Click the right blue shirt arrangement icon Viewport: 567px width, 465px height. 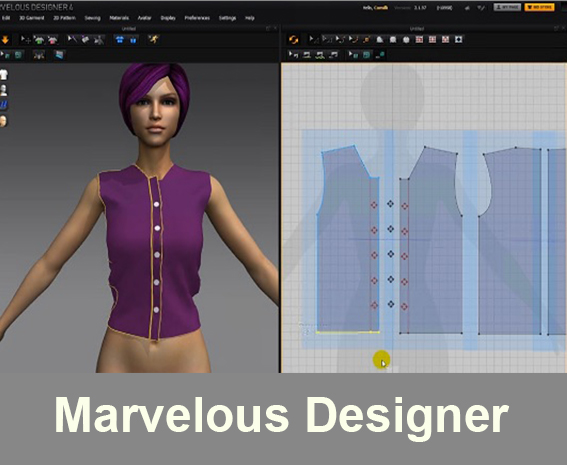pos(133,40)
